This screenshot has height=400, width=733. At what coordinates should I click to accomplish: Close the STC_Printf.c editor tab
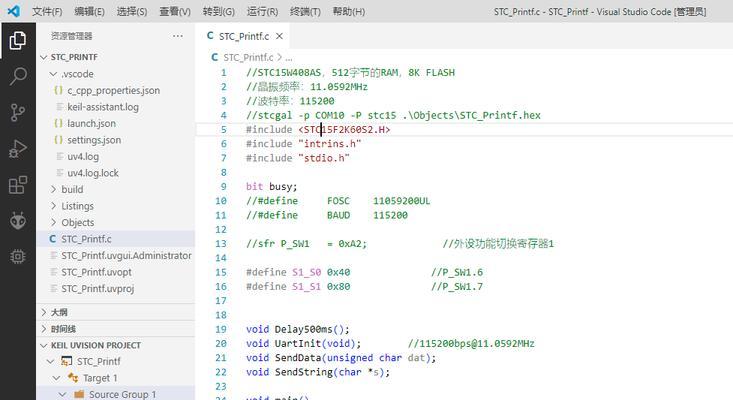(279, 36)
